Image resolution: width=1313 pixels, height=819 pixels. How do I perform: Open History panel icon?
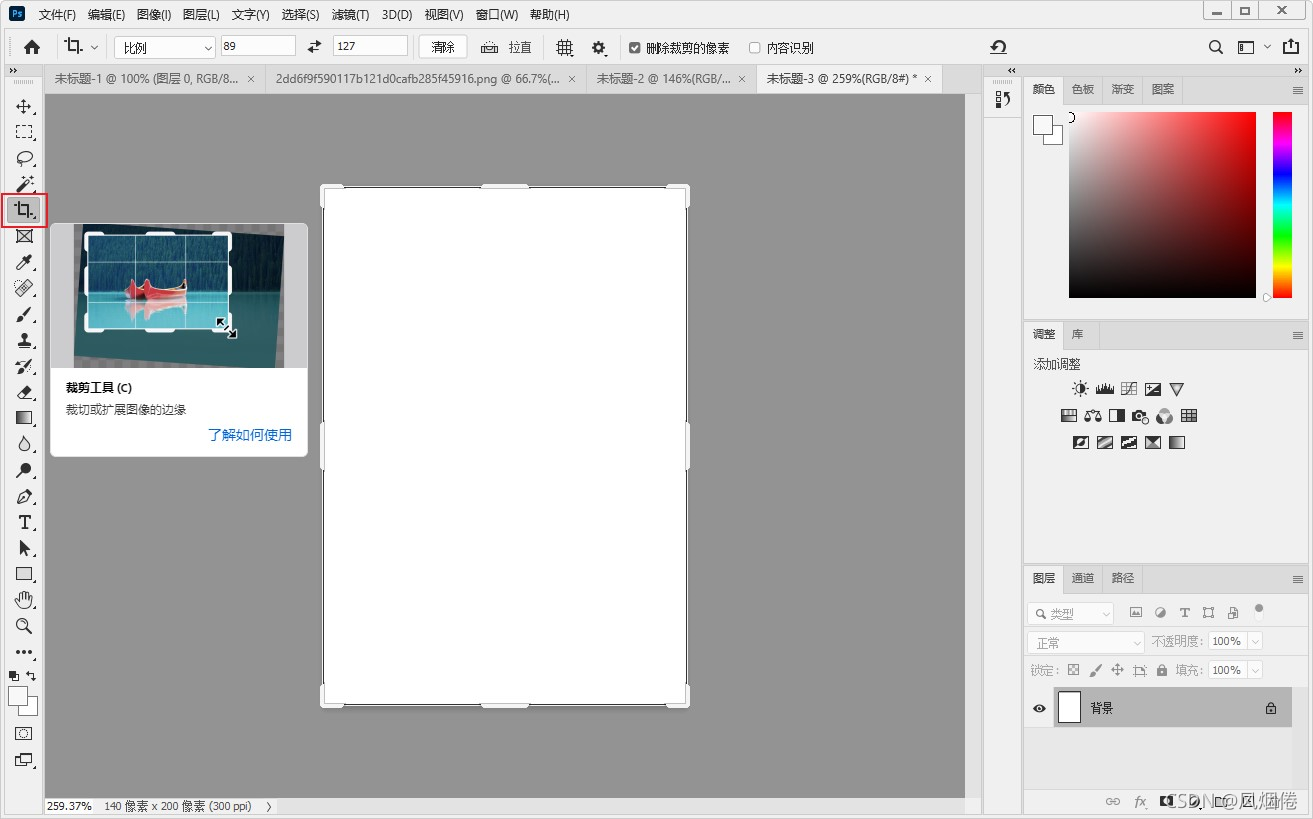tap(1003, 99)
